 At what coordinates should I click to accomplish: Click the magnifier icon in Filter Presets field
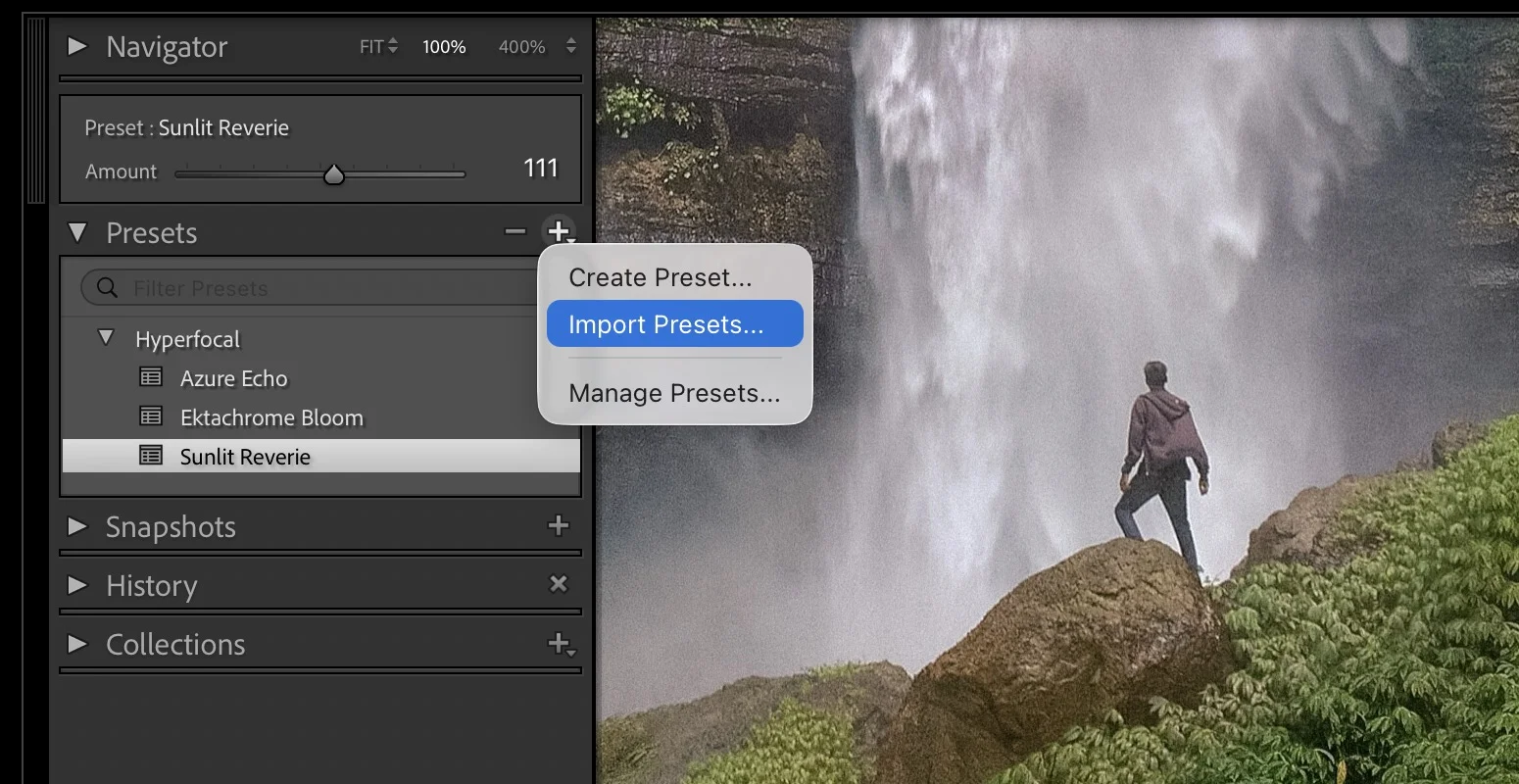point(106,287)
